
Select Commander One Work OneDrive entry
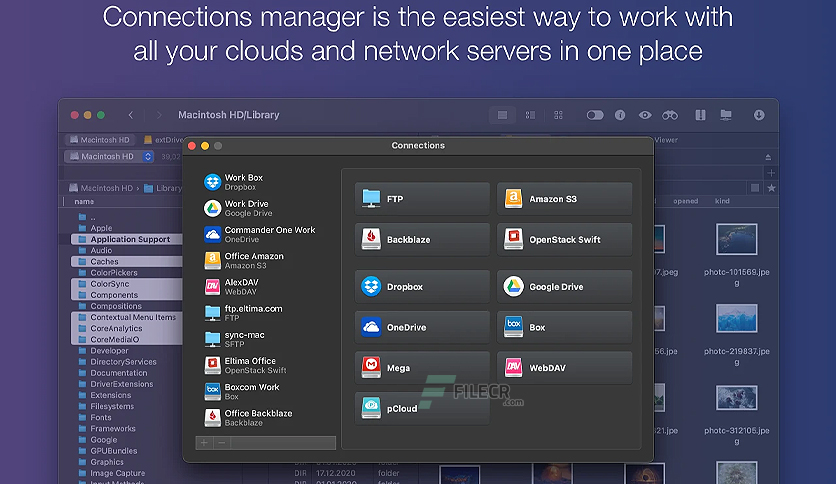(265, 234)
